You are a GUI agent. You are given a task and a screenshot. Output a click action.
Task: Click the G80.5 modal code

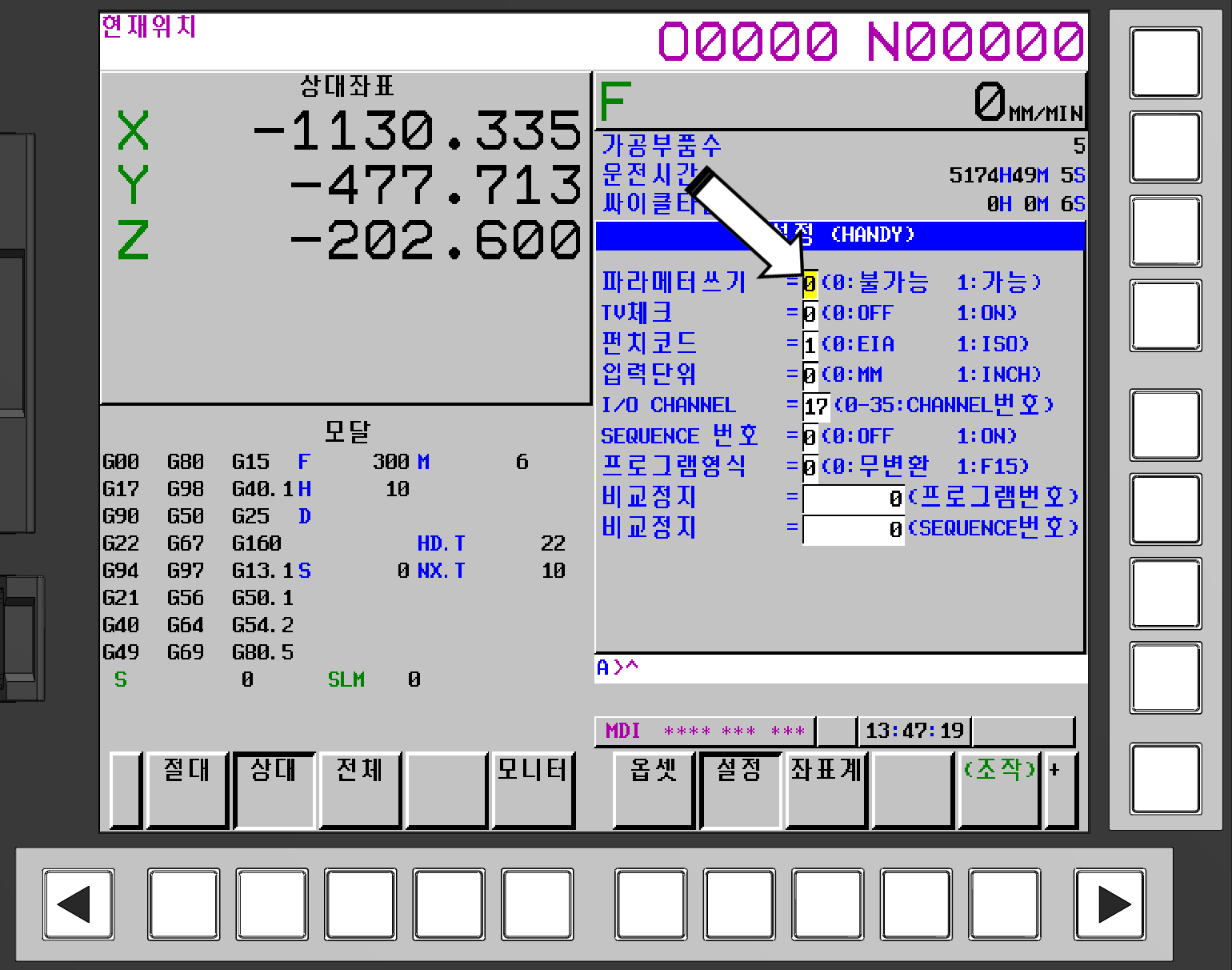262,652
